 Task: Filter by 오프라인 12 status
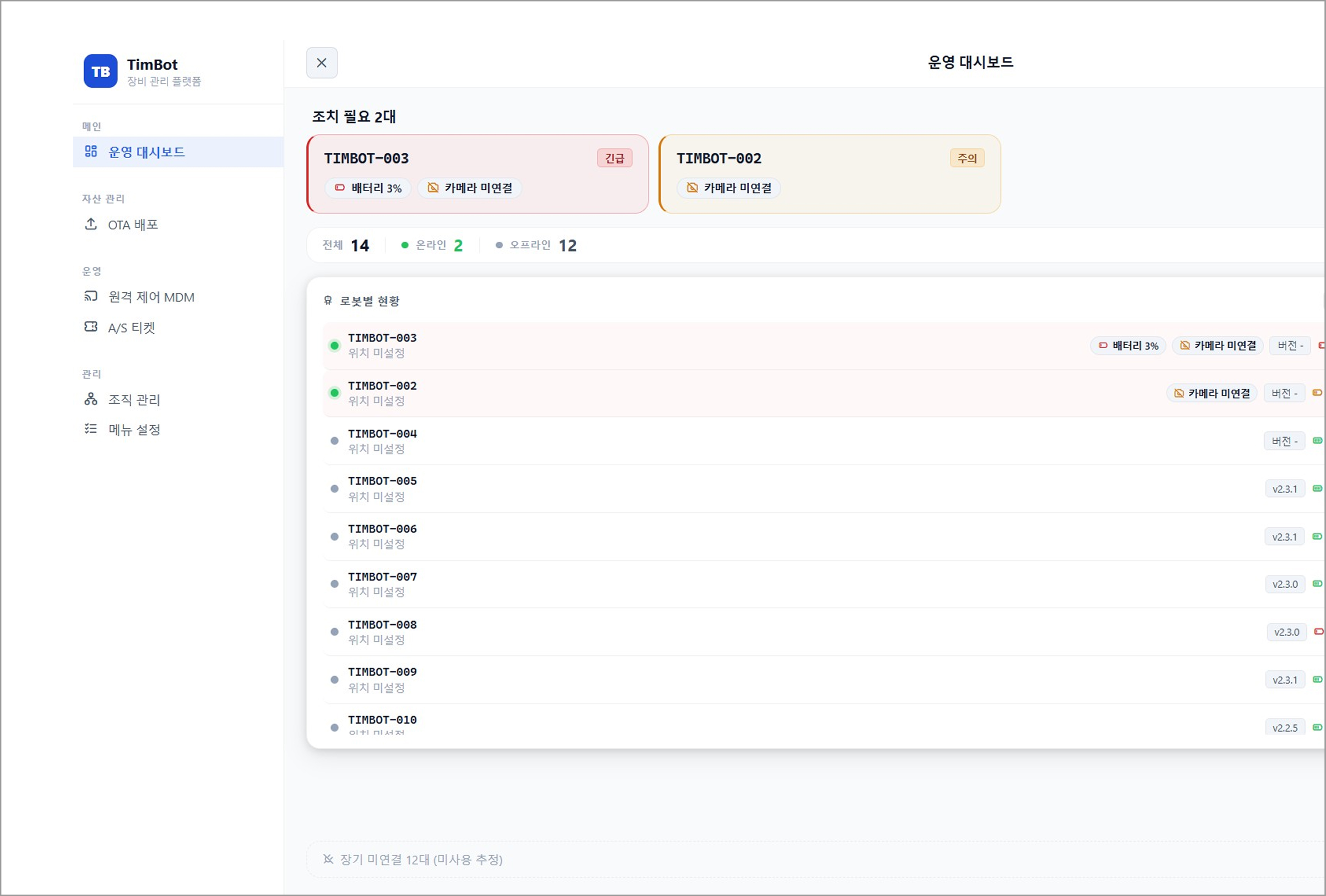(x=536, y=245)
